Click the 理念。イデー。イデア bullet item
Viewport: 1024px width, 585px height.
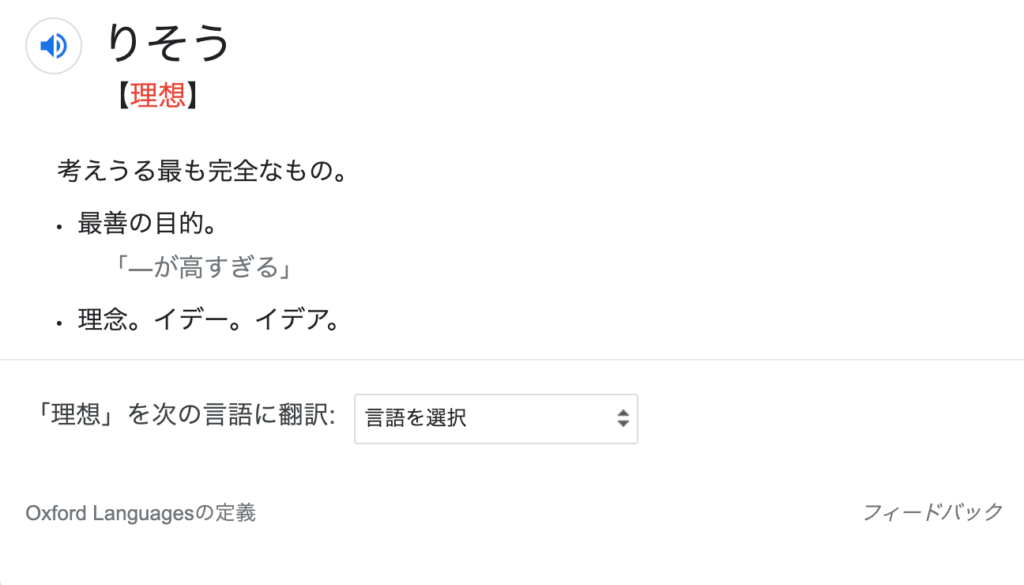(x=209, y=320)
